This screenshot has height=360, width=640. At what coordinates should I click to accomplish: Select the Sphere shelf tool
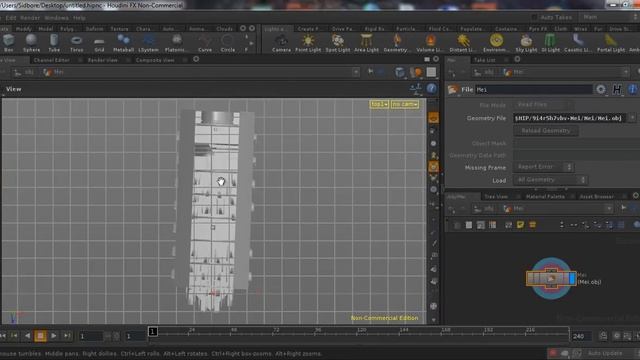pyautogui.click(x=31, y=43)
